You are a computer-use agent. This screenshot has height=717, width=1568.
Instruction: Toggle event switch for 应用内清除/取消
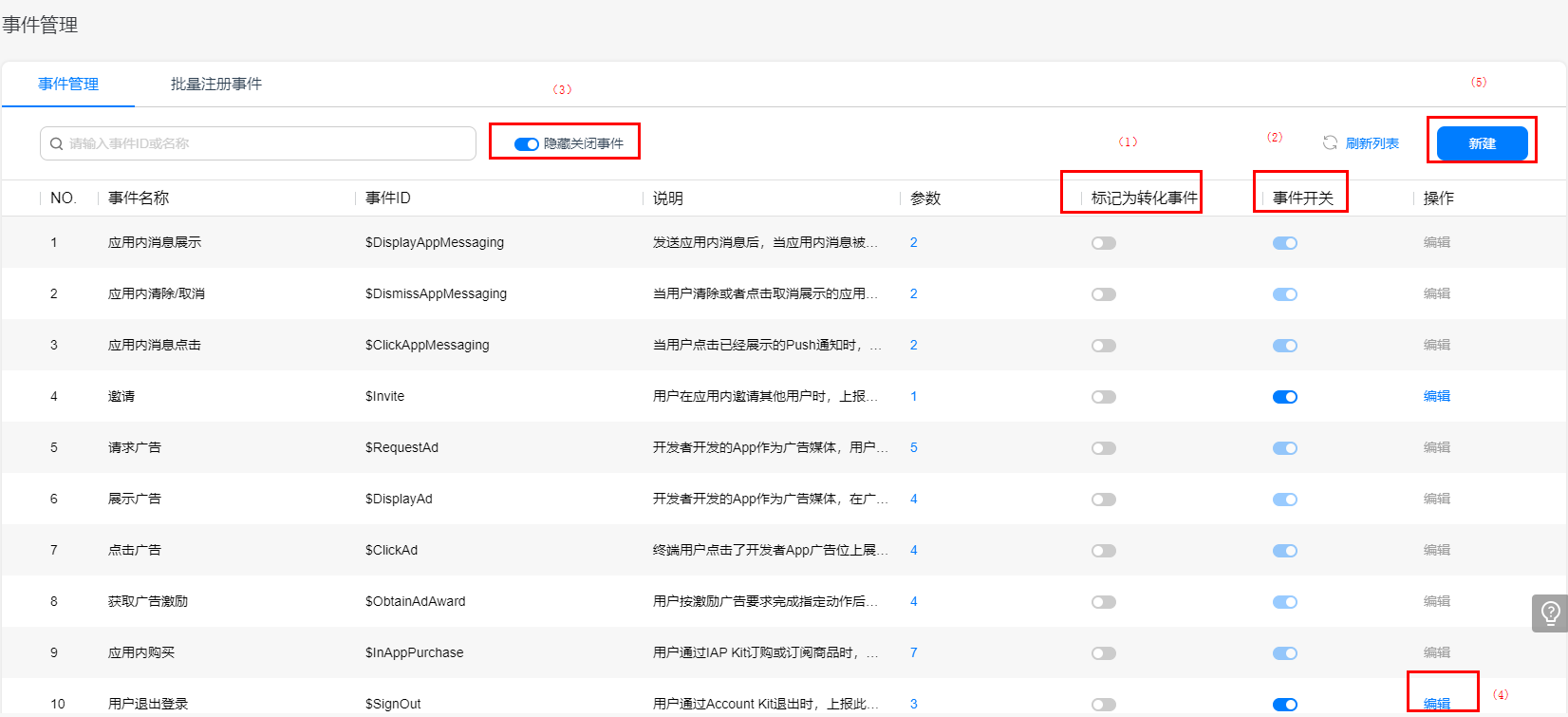click(1285, 294)
